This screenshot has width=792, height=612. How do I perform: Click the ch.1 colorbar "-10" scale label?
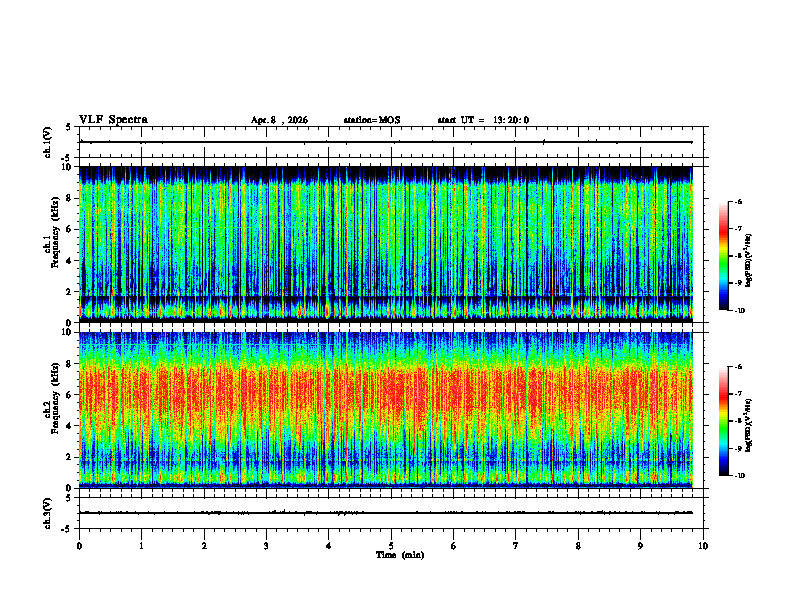point(739,310)
